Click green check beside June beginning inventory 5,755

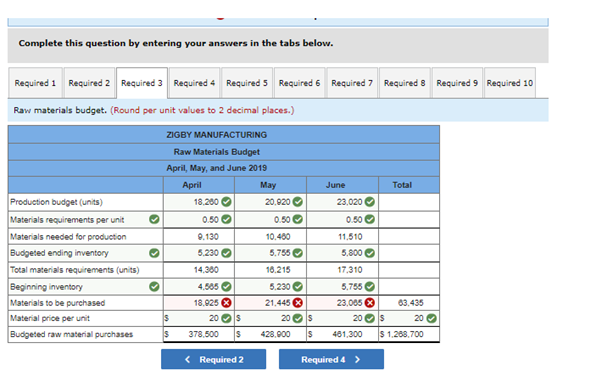(x=370, y=287)
